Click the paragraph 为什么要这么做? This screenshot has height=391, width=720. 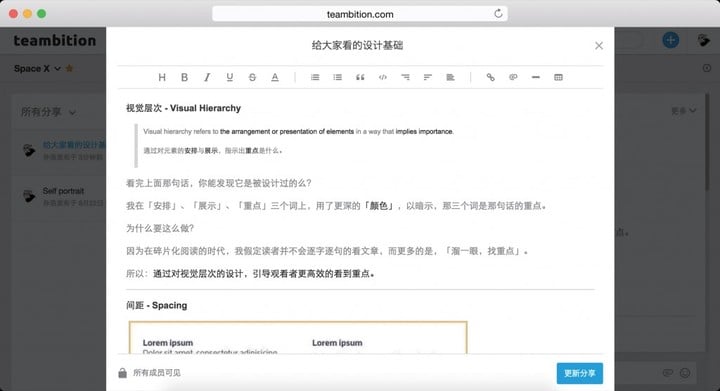(x=160, y=228)
